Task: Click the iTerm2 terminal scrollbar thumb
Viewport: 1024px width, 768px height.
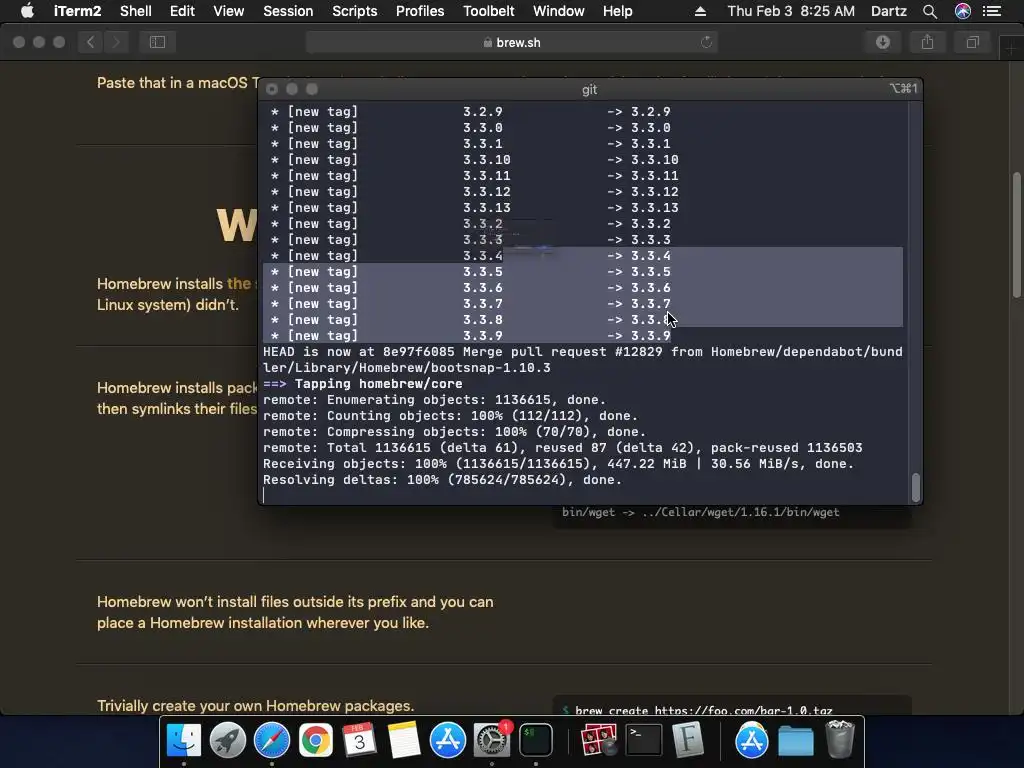Action: coord(916,487)
